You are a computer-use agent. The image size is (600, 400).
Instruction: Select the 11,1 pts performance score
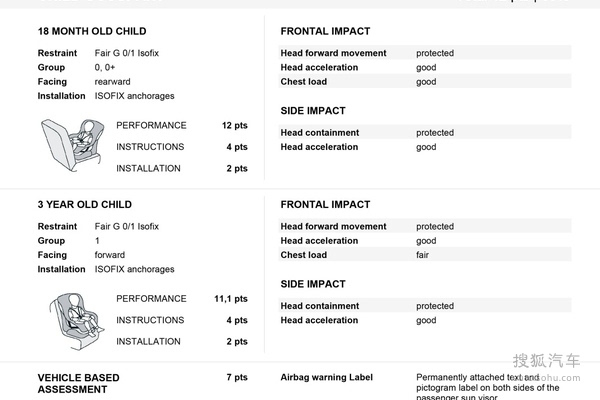(x=231, y=299)
